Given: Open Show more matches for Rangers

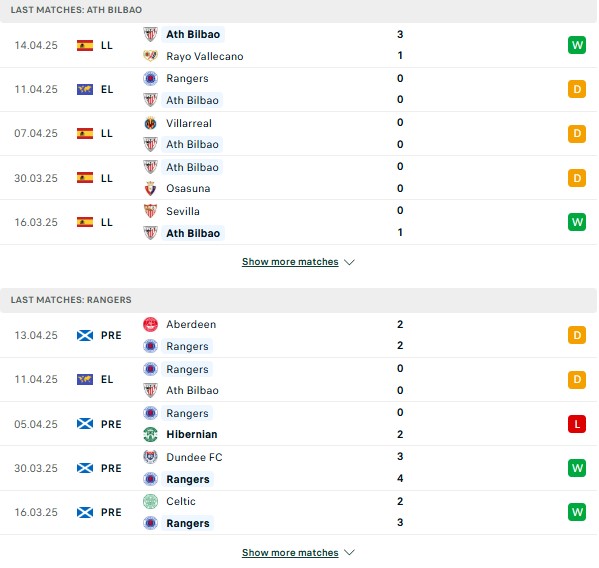Looking at the screenshot, I should pos(290,552).
